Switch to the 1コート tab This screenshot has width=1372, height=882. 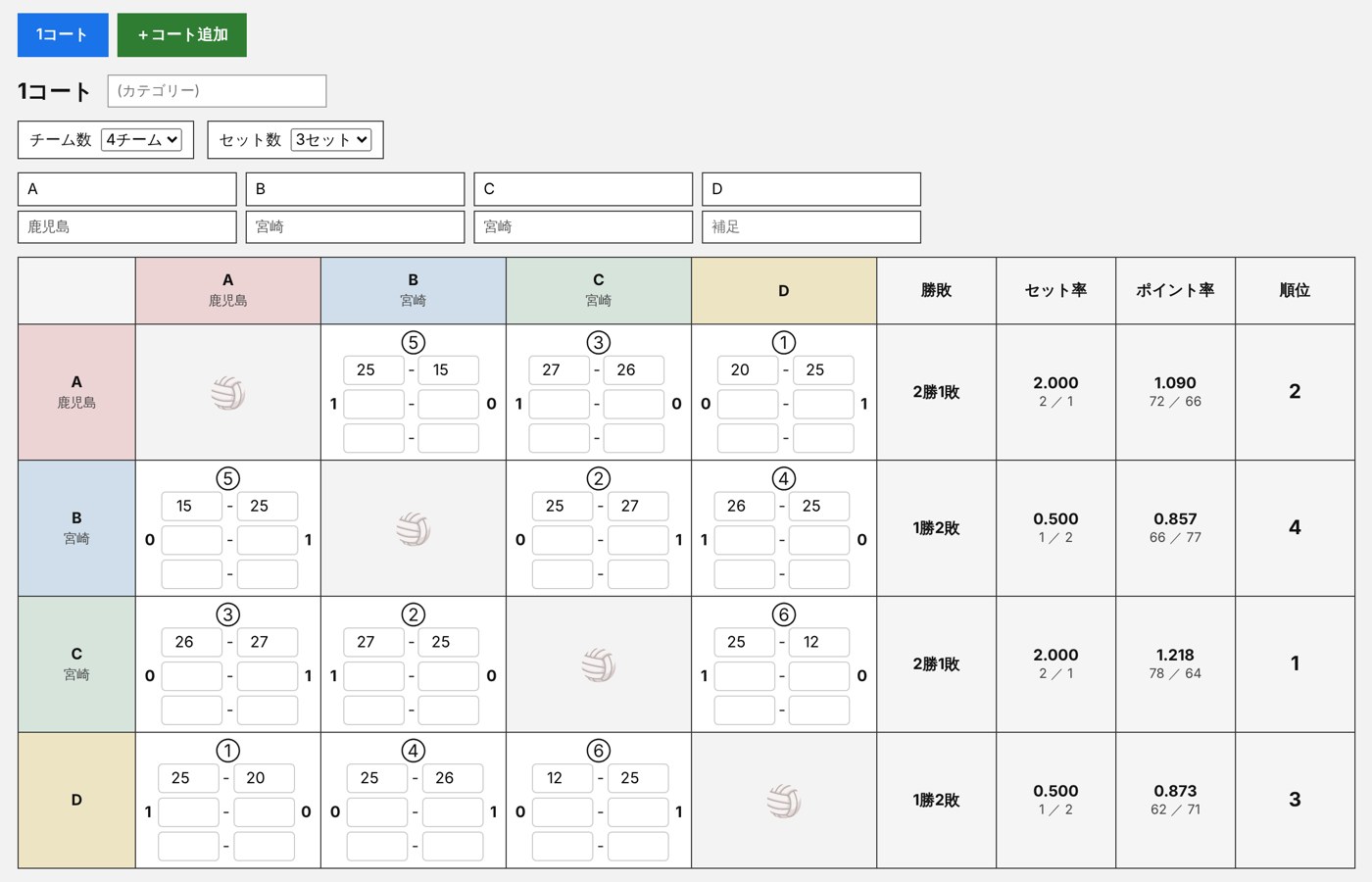(x=63, y=35)
